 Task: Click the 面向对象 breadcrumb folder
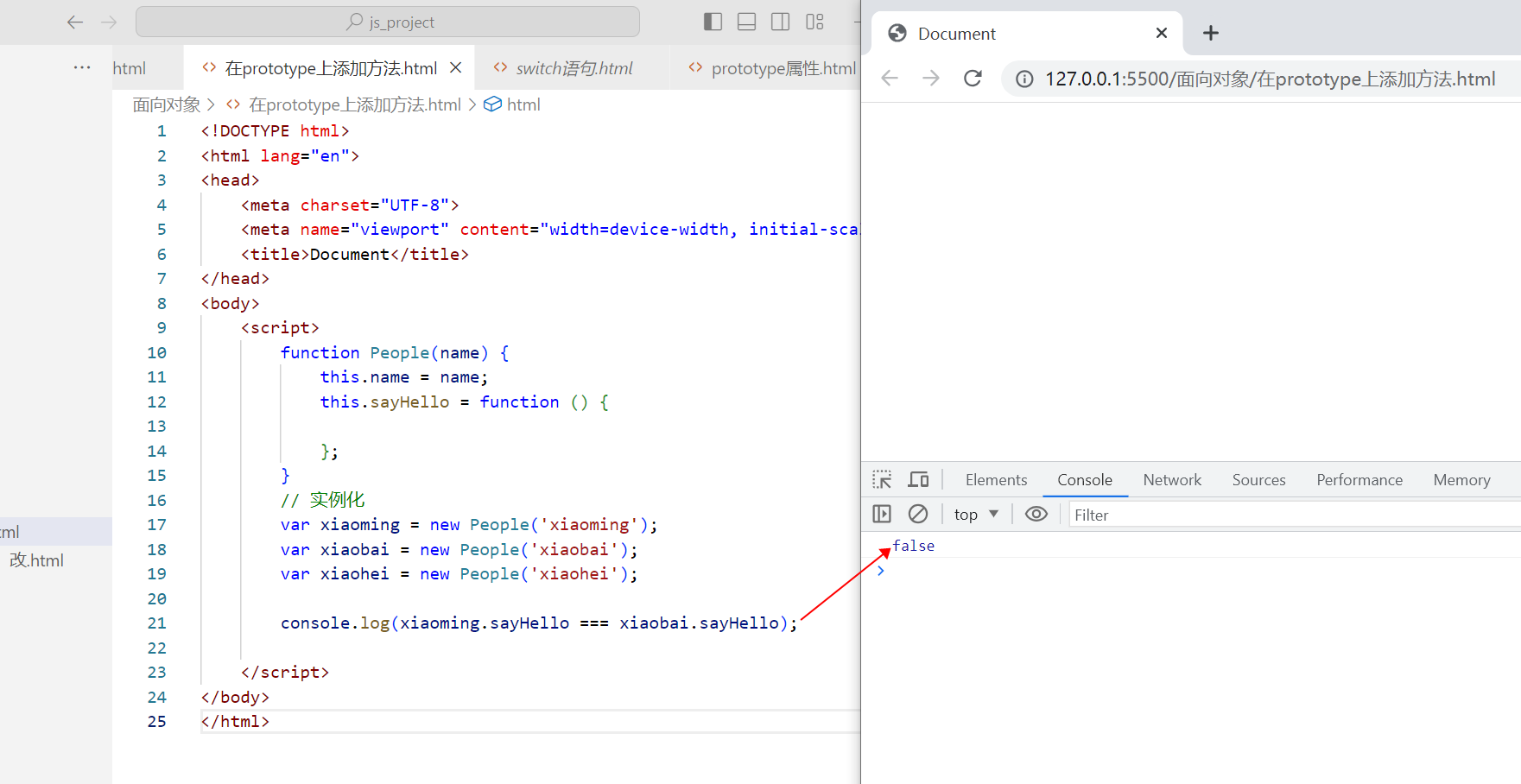click(166, 104)
